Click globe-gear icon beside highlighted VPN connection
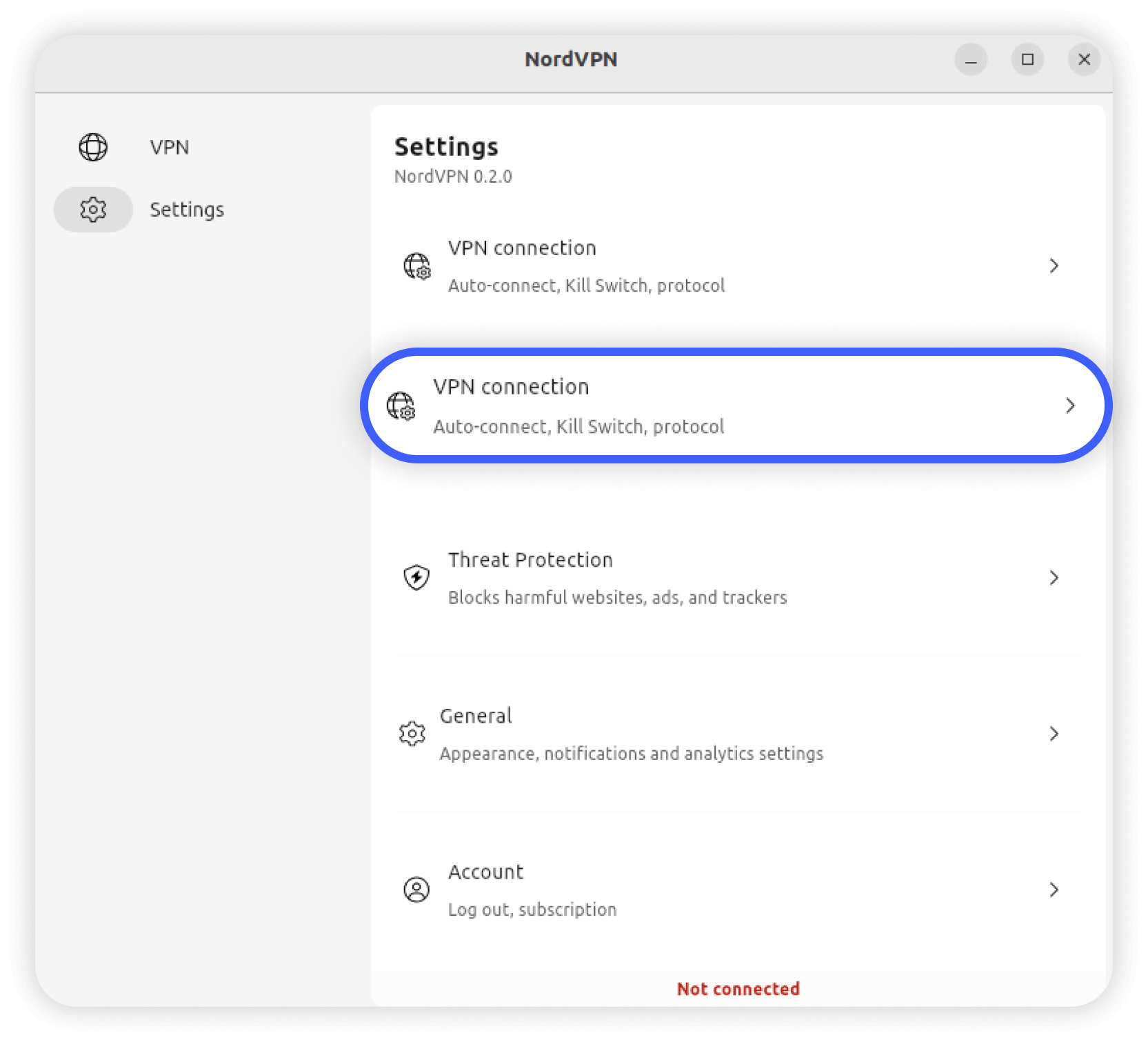Image resolution: width=1148 pixels, height=1042 pixels. pyautogui.click(x=401, y=405)
